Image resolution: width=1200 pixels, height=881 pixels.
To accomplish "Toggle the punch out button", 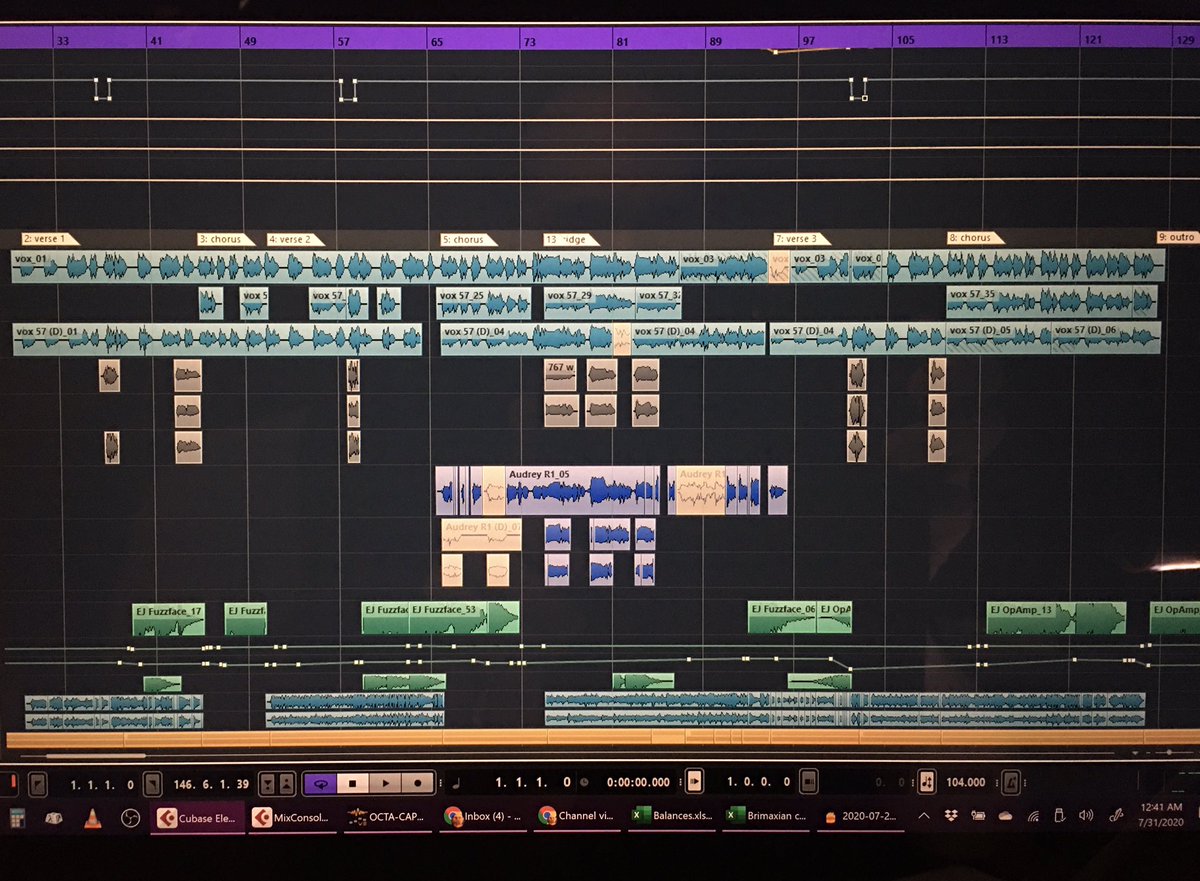I will 286,783.
